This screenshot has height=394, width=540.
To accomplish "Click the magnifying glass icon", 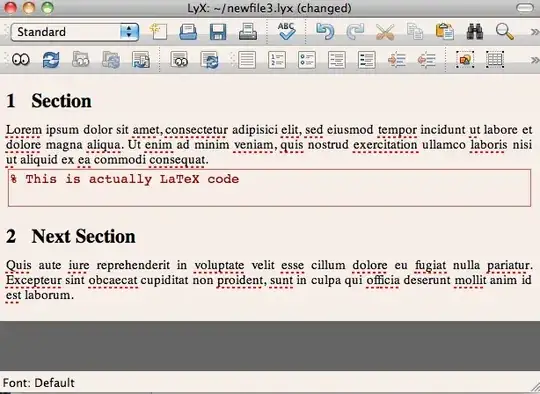I will click(x=505, y=32).
